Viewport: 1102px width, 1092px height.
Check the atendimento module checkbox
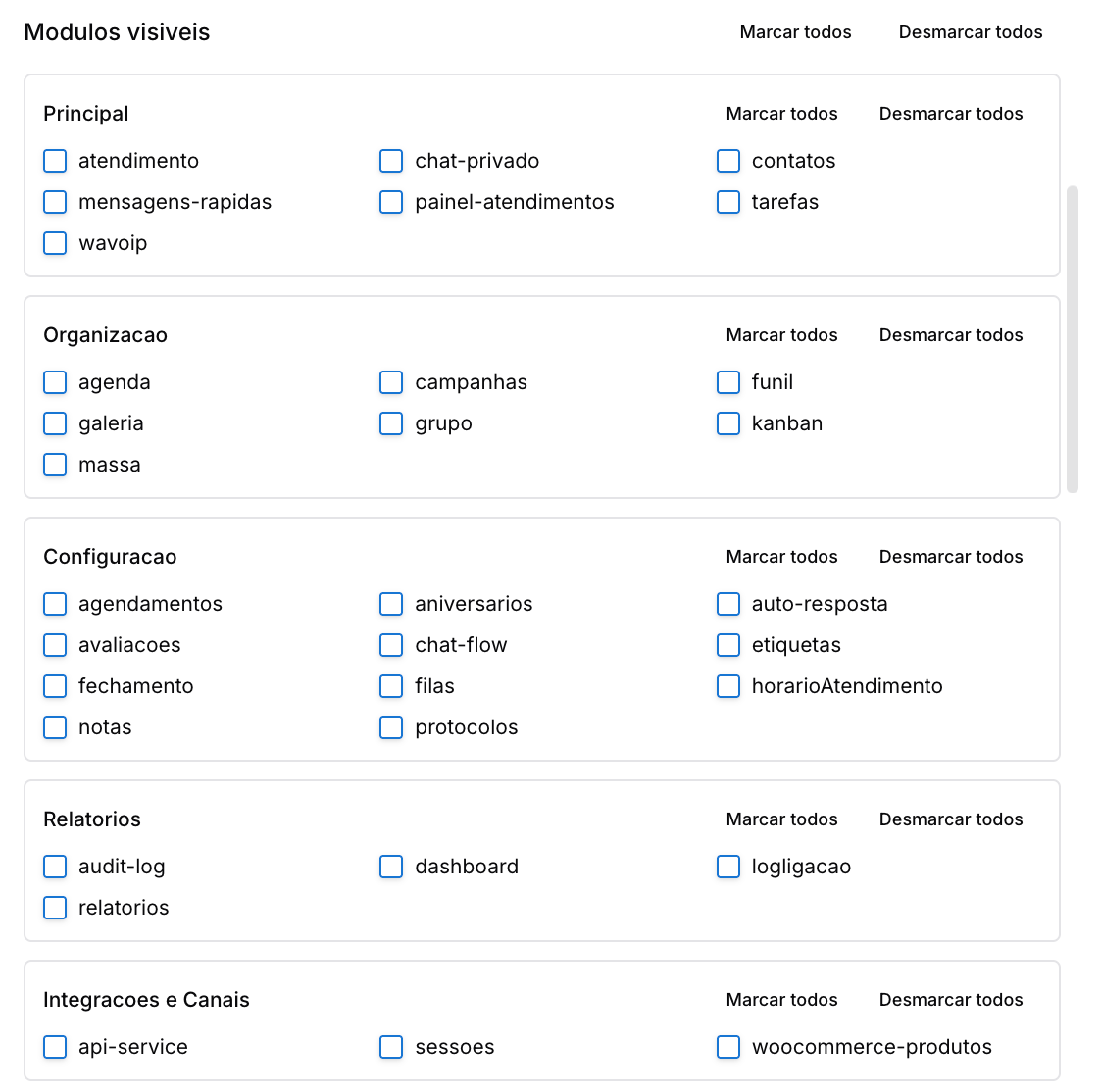point(55,161)
